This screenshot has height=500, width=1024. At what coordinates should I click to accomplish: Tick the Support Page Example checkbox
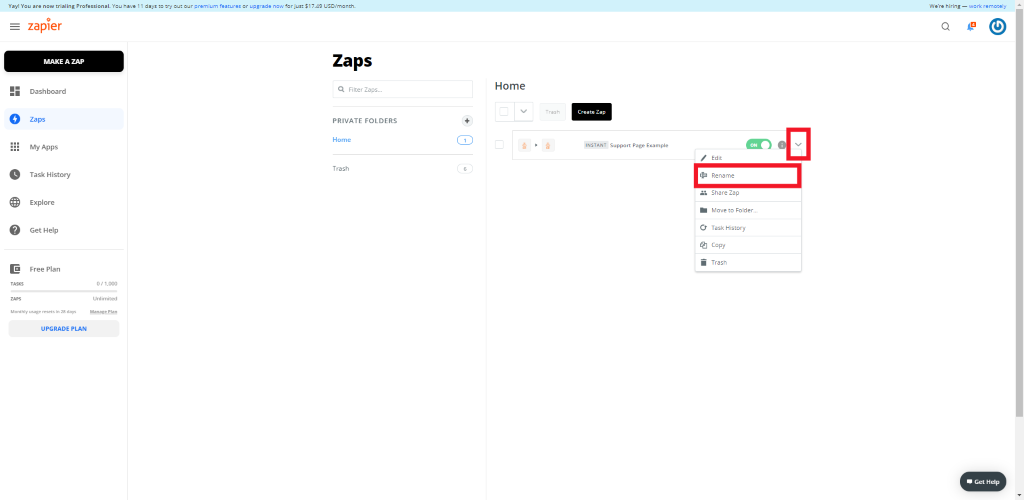500,145
